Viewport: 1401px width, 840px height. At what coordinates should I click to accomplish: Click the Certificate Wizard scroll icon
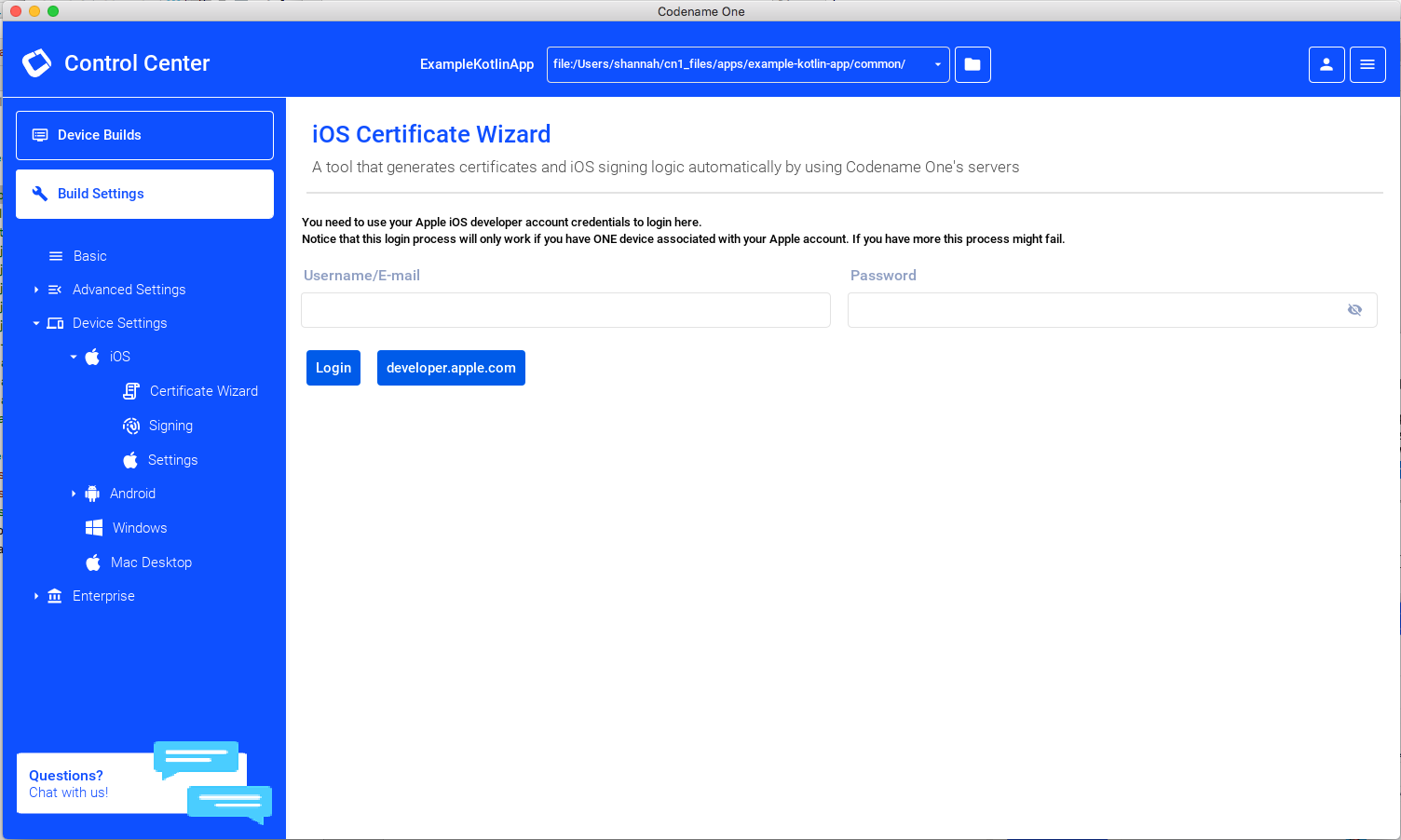[x=131, y=391]
